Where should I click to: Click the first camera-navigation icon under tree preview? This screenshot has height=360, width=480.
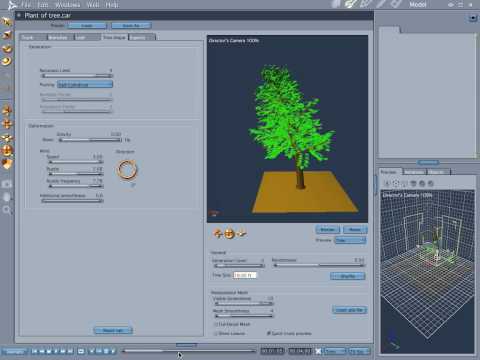coord(218,234)
